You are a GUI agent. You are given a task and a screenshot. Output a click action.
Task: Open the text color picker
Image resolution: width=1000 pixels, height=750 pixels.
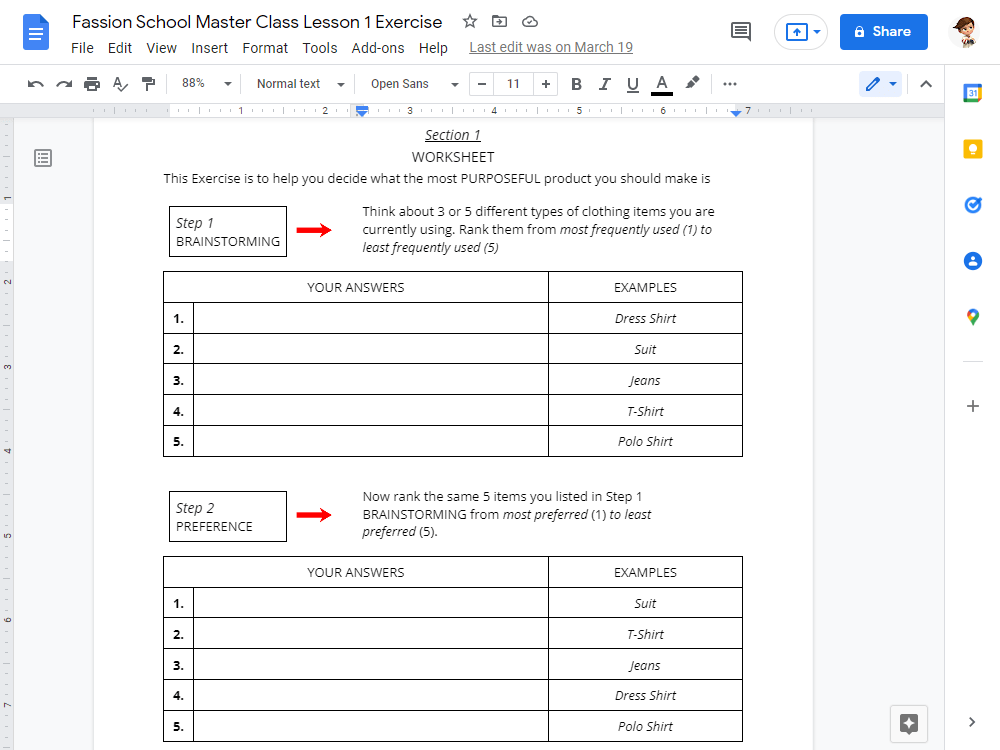(662, 84)
